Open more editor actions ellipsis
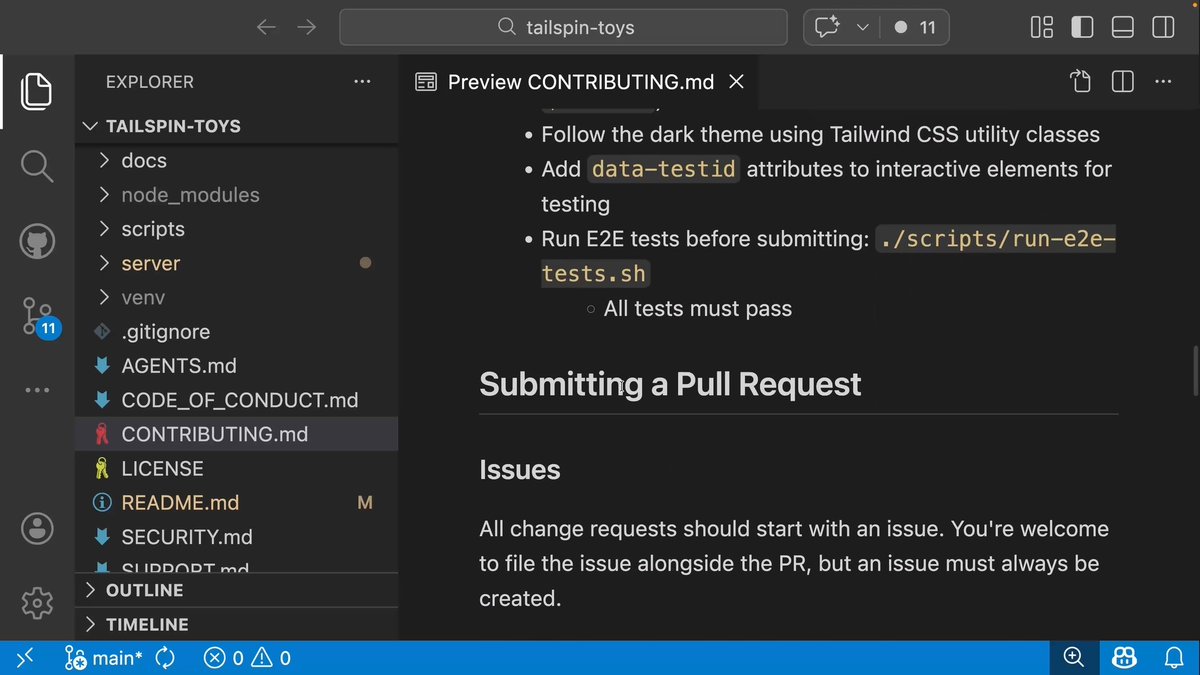This screenshot has height=675, width=1200. click(x=1164, y=82)
